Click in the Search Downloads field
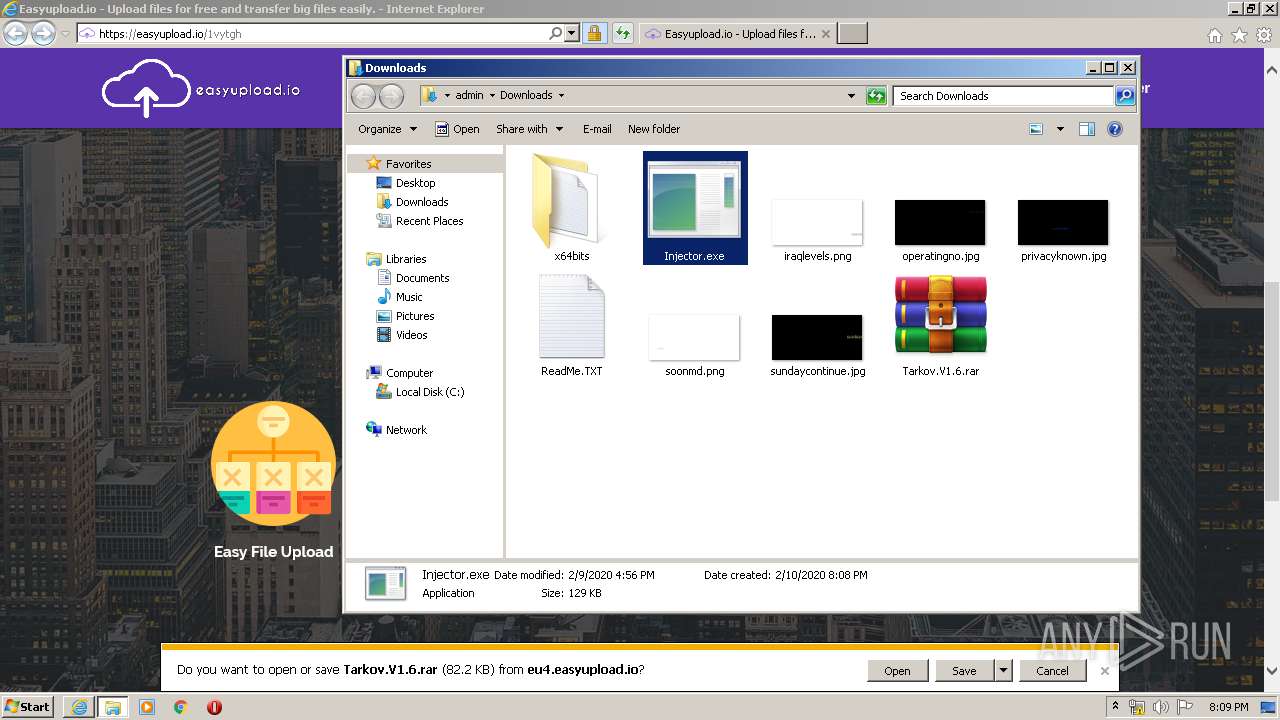This screenshot has width=1280, height=720. 1003,96
